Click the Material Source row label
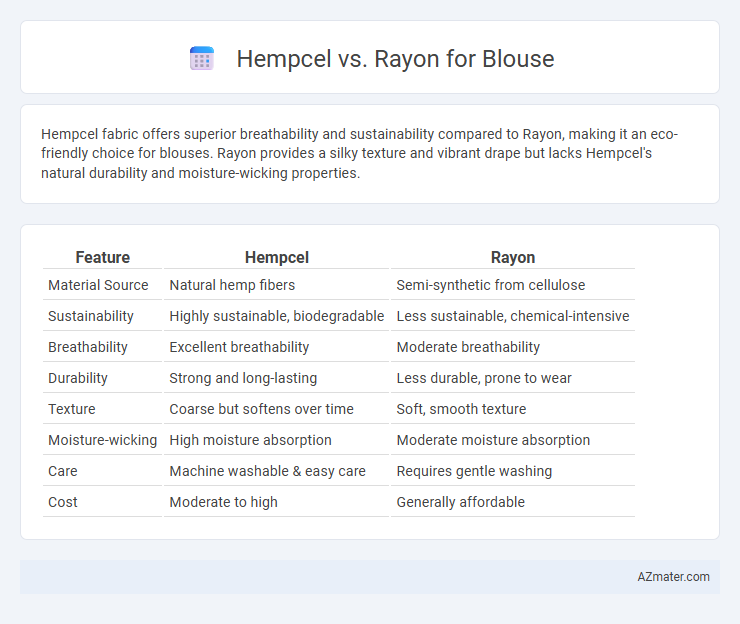This screenshot has height=624, width=740. coord(98,285)
